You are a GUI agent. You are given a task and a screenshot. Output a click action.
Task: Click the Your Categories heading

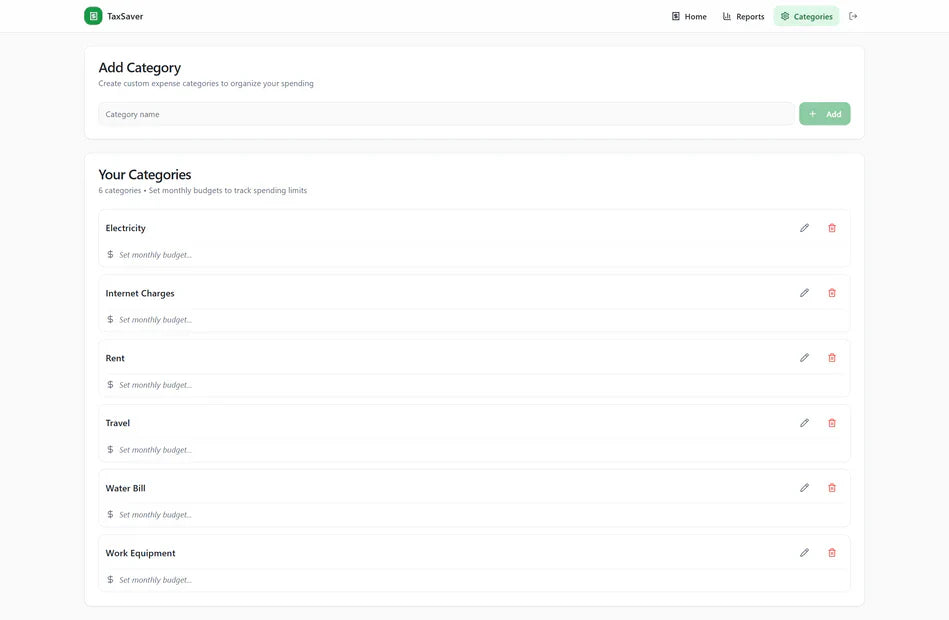[145, 175]
